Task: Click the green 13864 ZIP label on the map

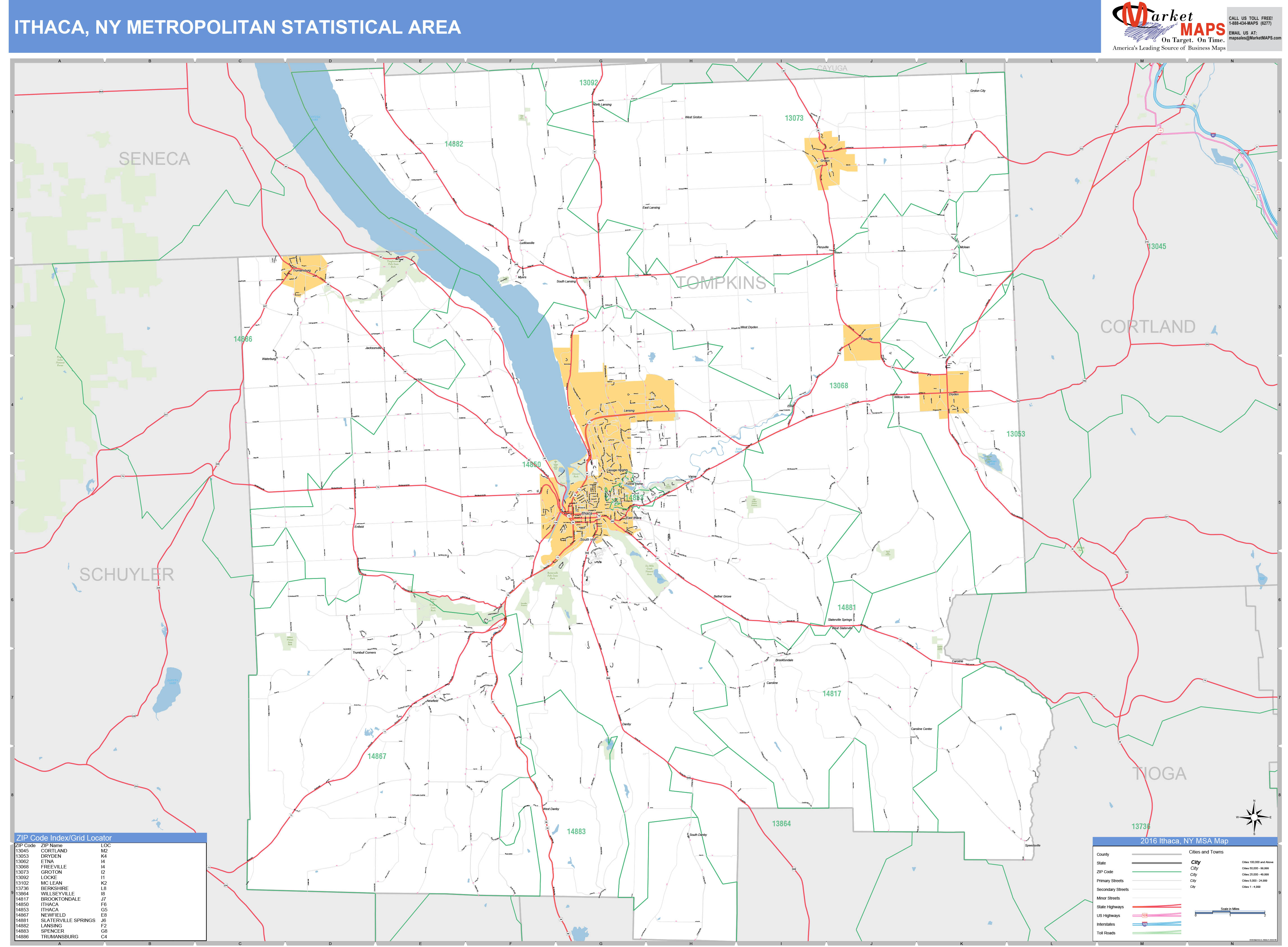Action: [x=781, y=824]
